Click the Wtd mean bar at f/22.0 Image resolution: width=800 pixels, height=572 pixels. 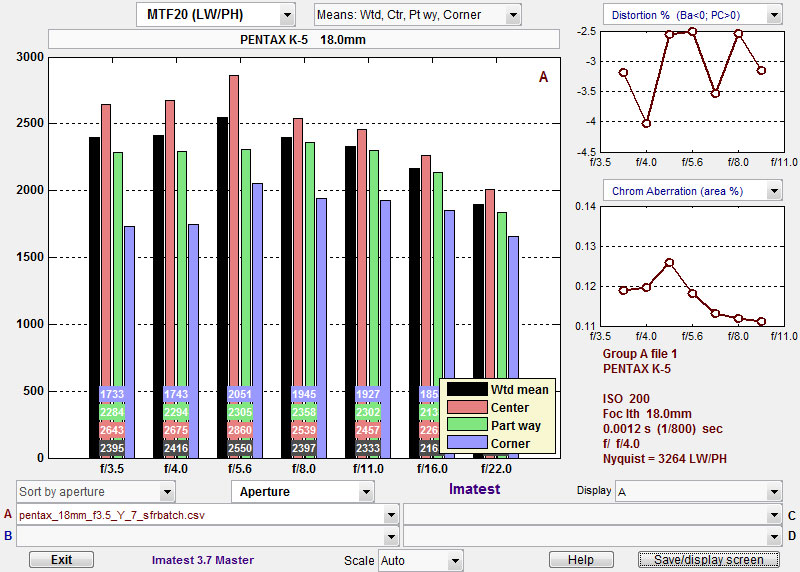478,291
